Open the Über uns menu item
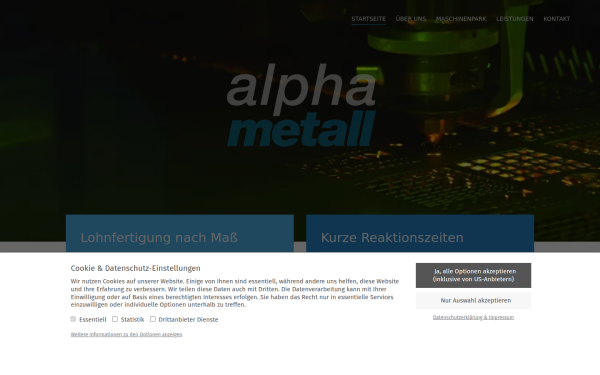This screenshot has height=375, width=600. coord(411,19)
